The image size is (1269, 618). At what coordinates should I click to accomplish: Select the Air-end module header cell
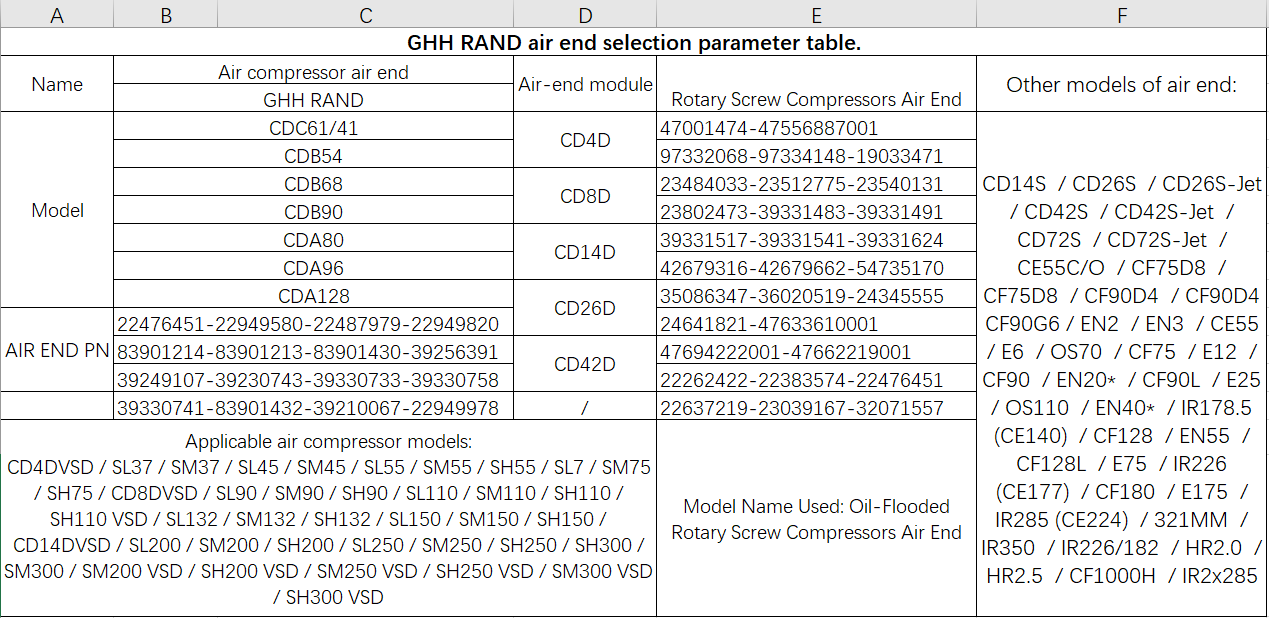click(585, 85)
